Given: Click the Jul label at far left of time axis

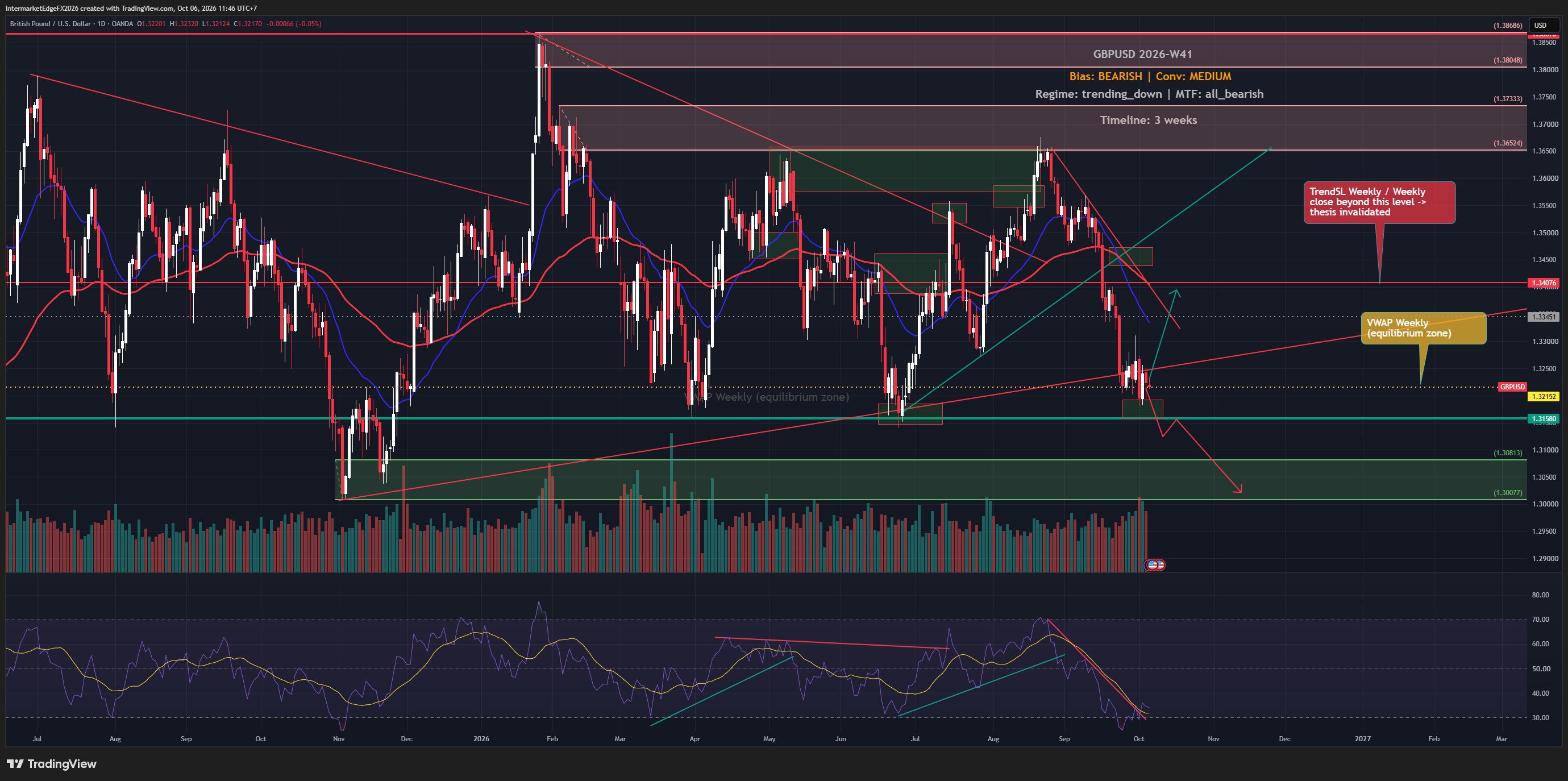Looking at the screenshot, I should click(x=37, y=739).
